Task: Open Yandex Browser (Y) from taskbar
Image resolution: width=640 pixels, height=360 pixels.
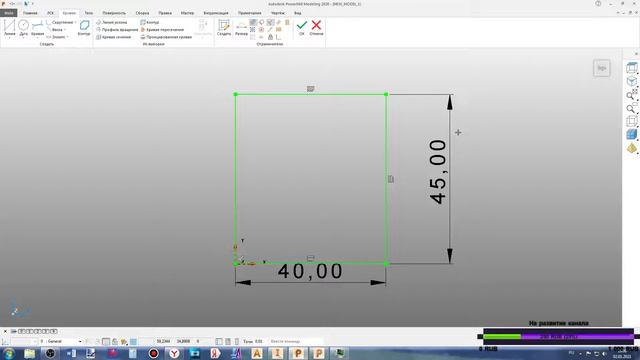Action: pyautogui.click(x=174, y=353)
